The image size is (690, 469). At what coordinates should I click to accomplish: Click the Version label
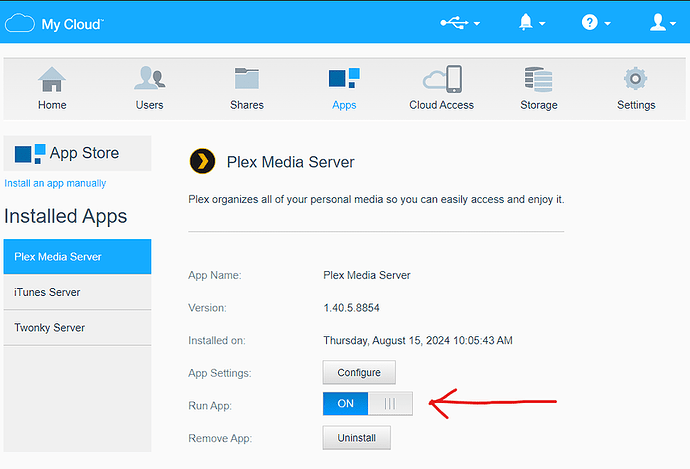pos(207,308)
